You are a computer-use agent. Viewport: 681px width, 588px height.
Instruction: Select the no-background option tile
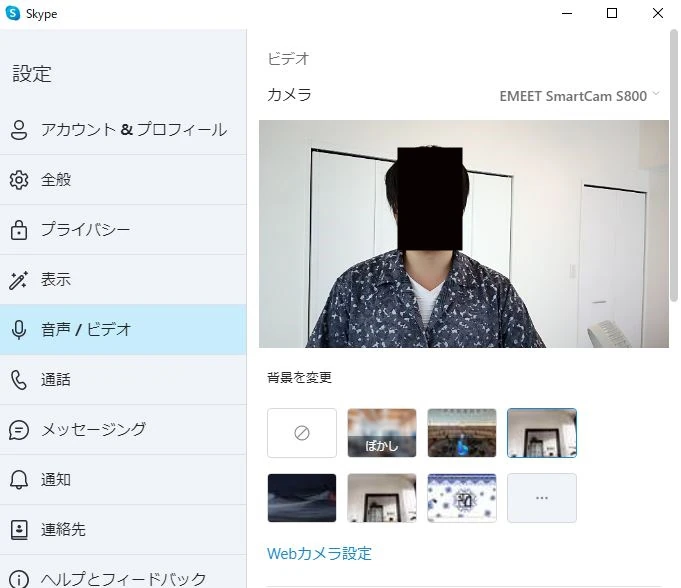(x=302, y=433)
